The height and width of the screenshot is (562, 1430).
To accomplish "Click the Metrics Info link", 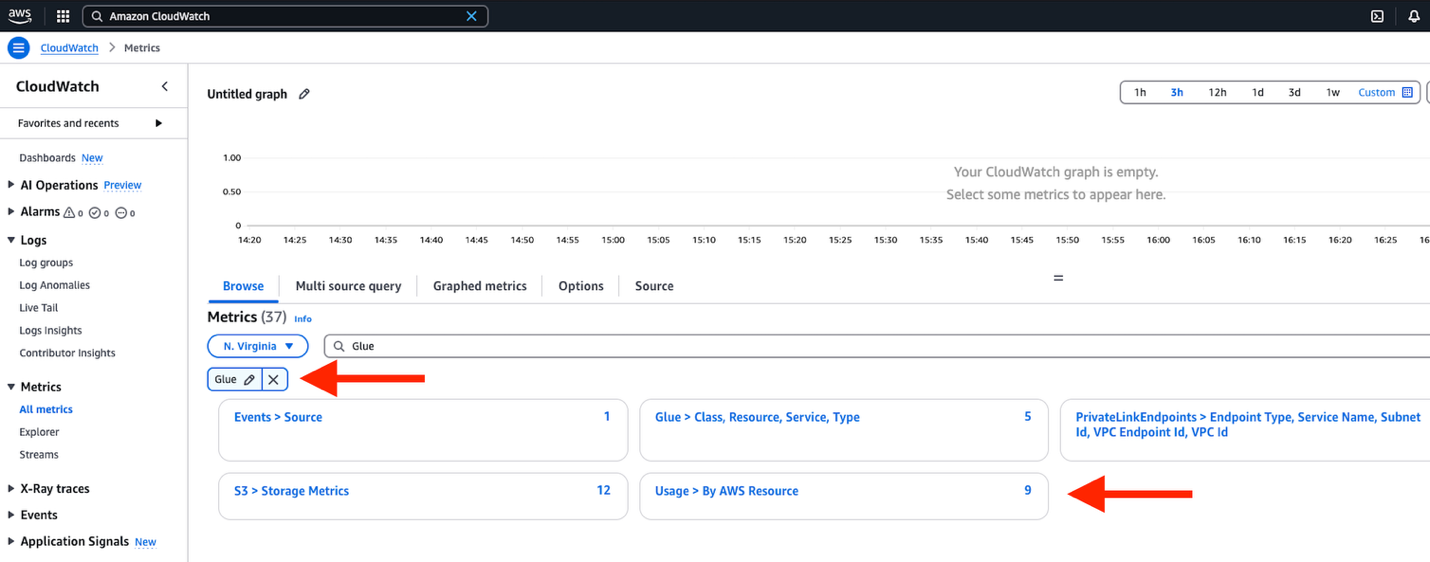I will [x=303, y=319].
